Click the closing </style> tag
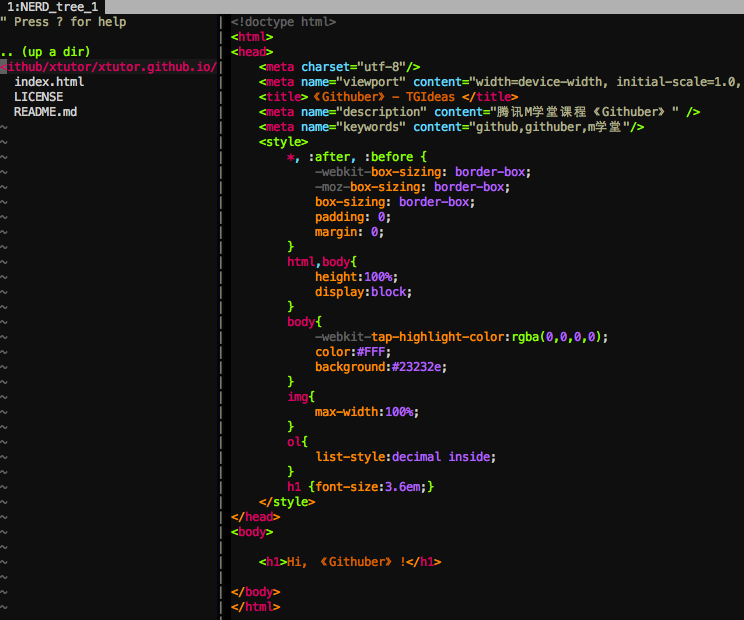744x620 pixels. click(287, 502)
